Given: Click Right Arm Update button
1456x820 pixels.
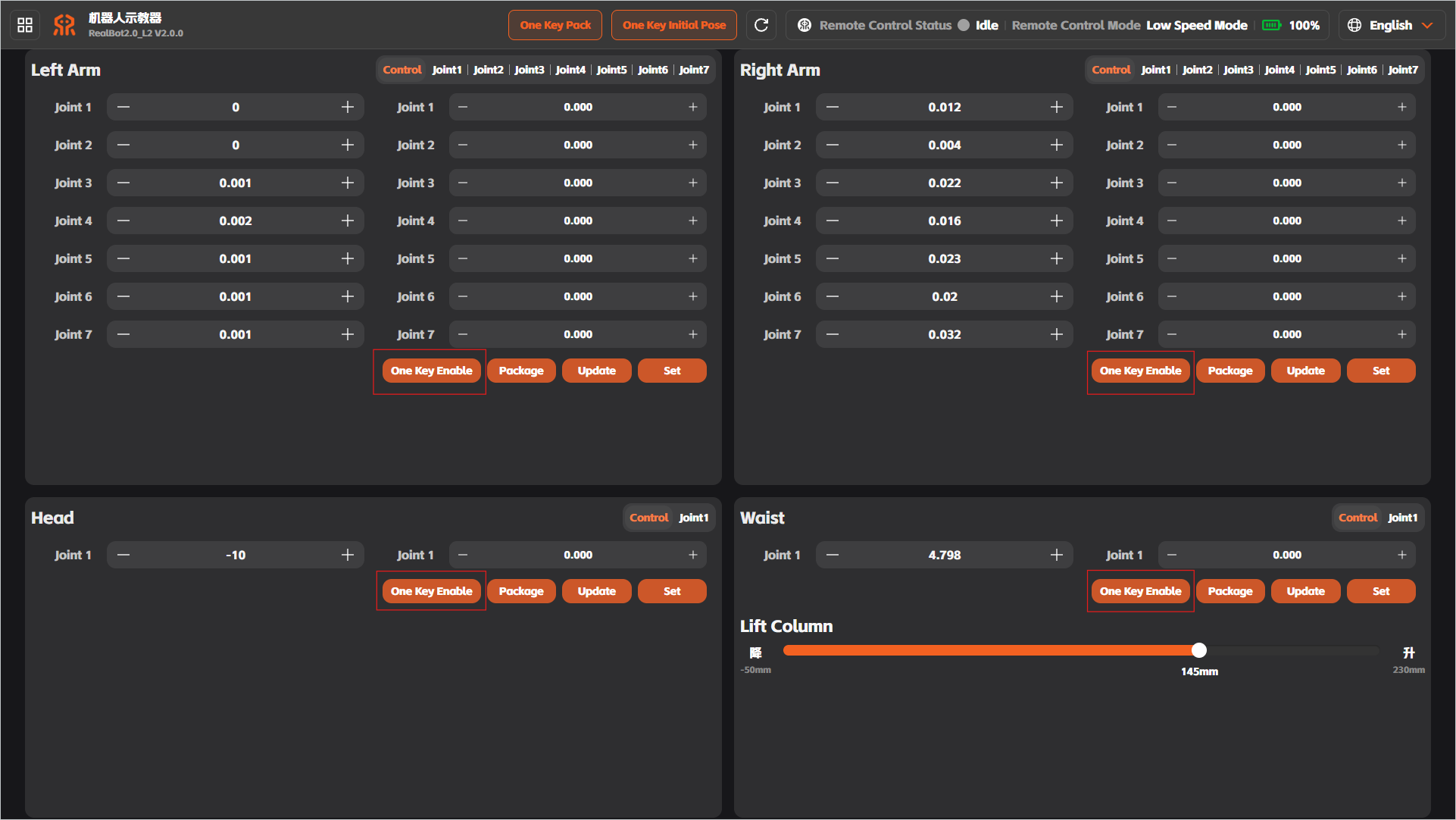Looking at the screenshot, I should click(1305, 371).
